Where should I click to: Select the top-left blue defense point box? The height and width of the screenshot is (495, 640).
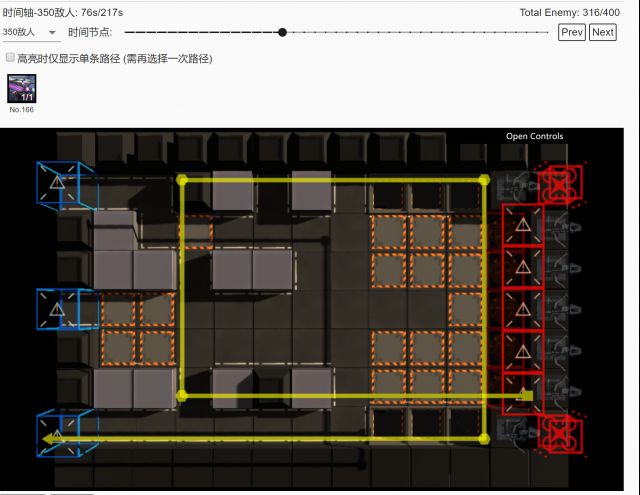pos(57,183)
